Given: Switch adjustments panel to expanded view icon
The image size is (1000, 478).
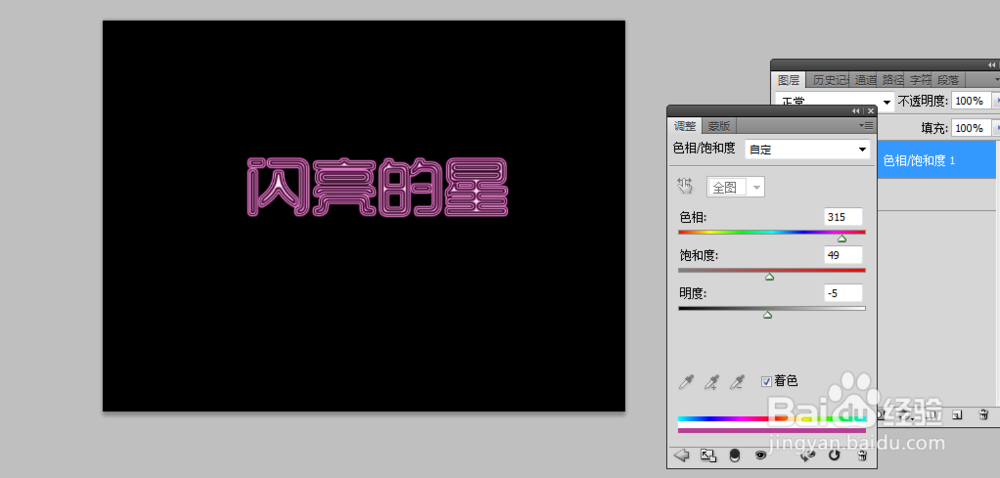Looking at the screenshot, I should (x=708, y=455).
